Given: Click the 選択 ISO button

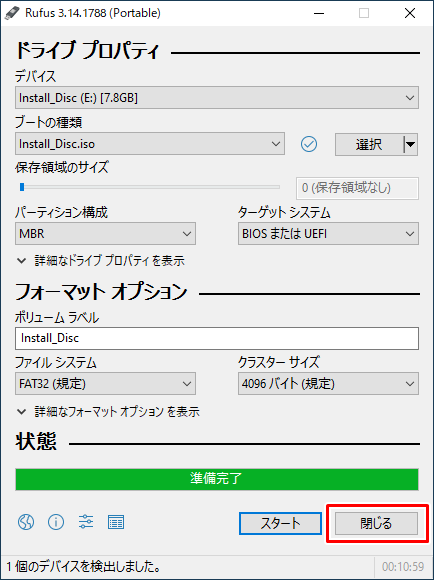Looking at the screenshot, I should click(x=369, y=144).
